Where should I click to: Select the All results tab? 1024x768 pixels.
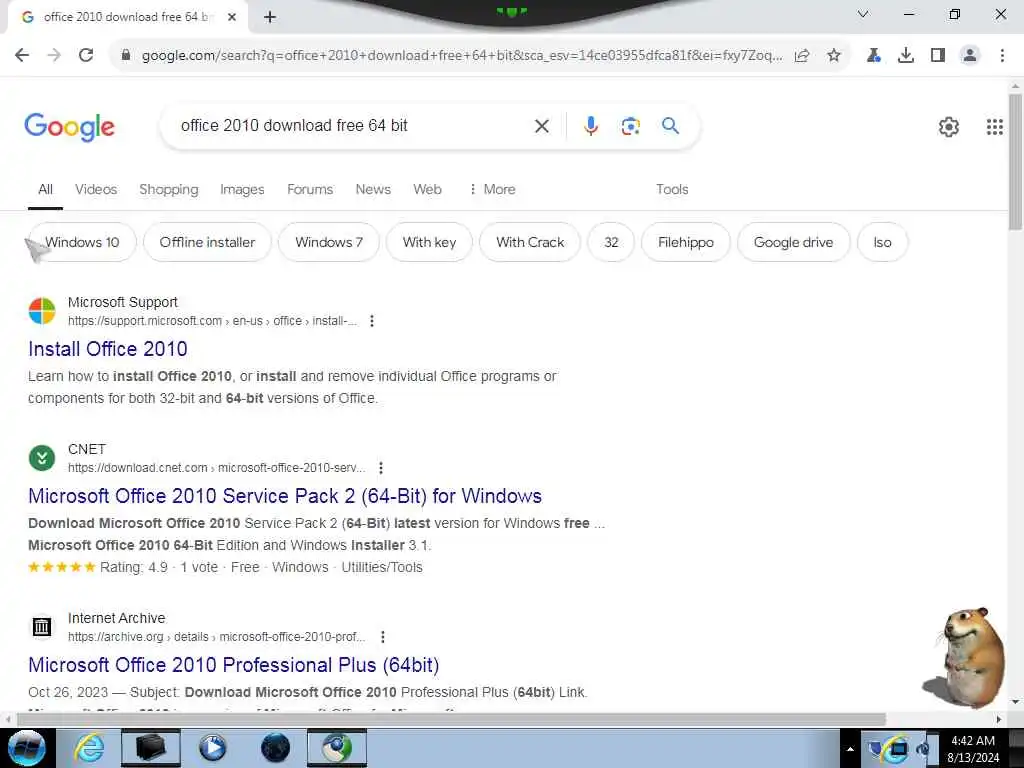(x=45, y=189)
